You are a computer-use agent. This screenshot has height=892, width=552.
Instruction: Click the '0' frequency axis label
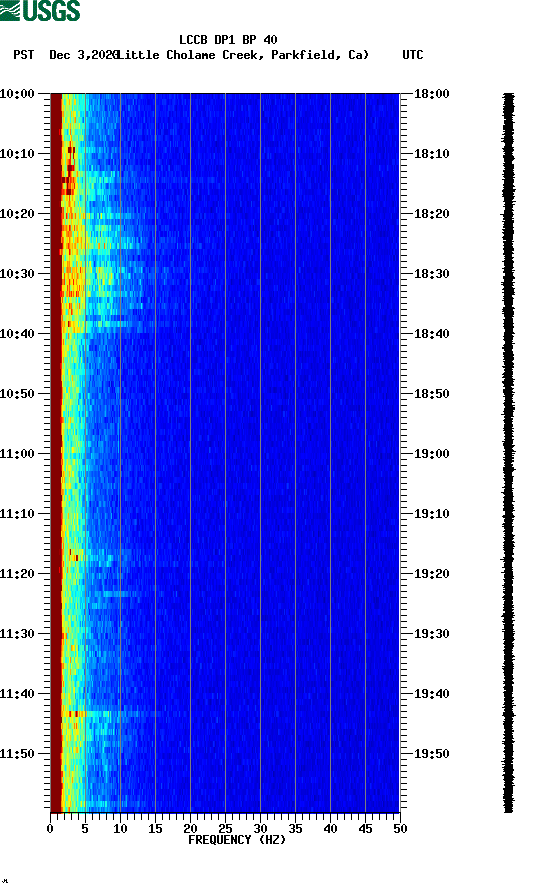pos(50,829)
